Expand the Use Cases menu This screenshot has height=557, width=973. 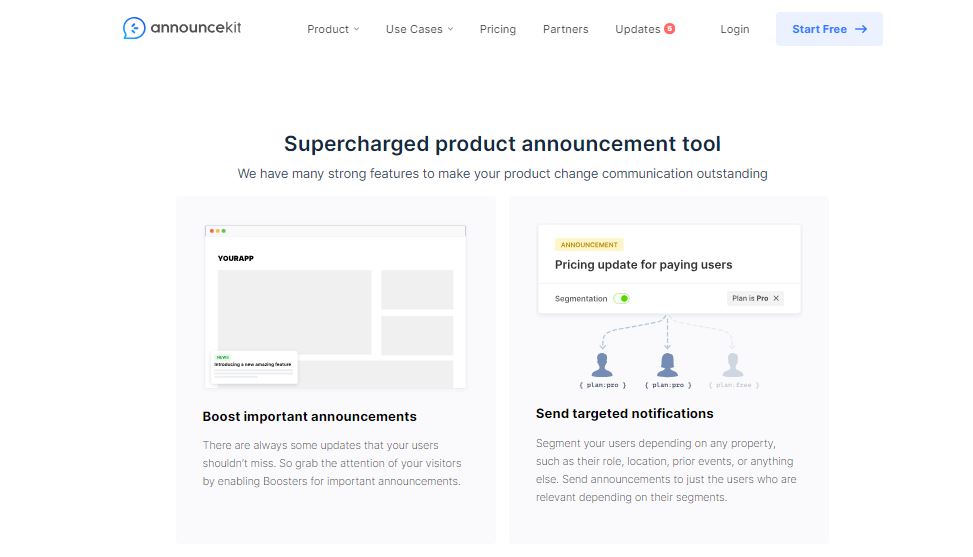(419, 29)
